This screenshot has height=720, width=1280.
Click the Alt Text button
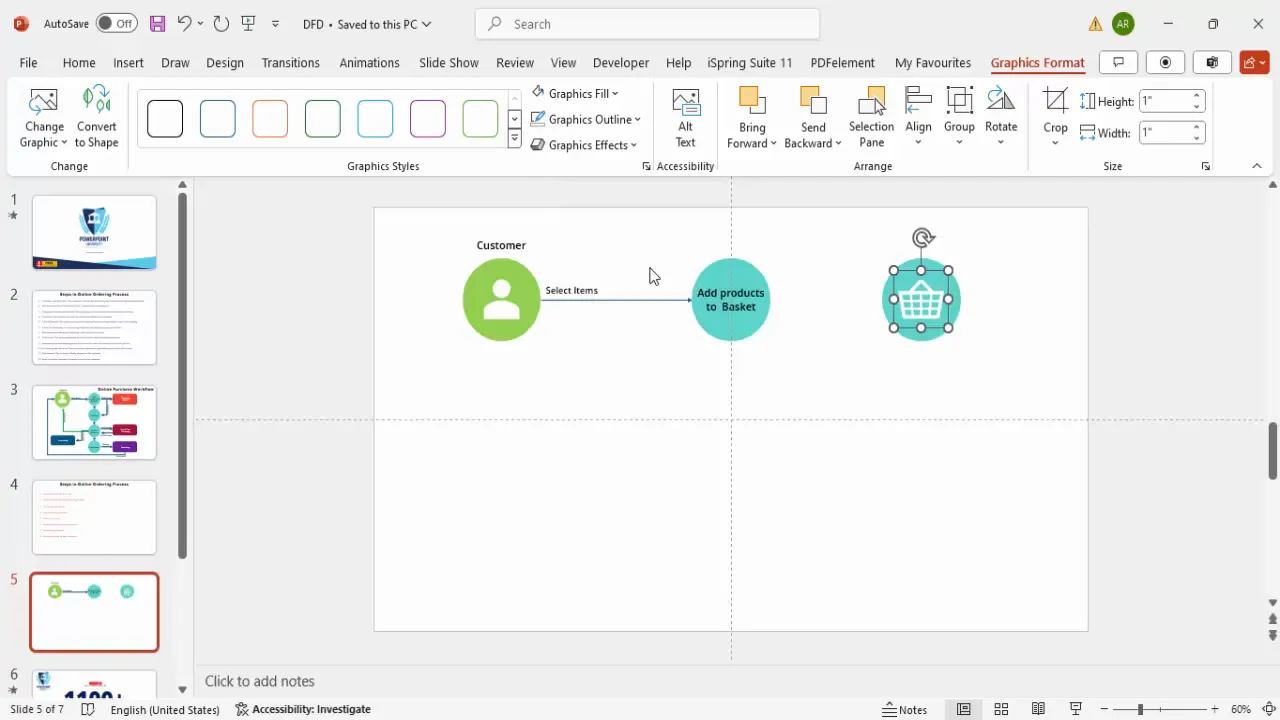(x=685, y=117)
